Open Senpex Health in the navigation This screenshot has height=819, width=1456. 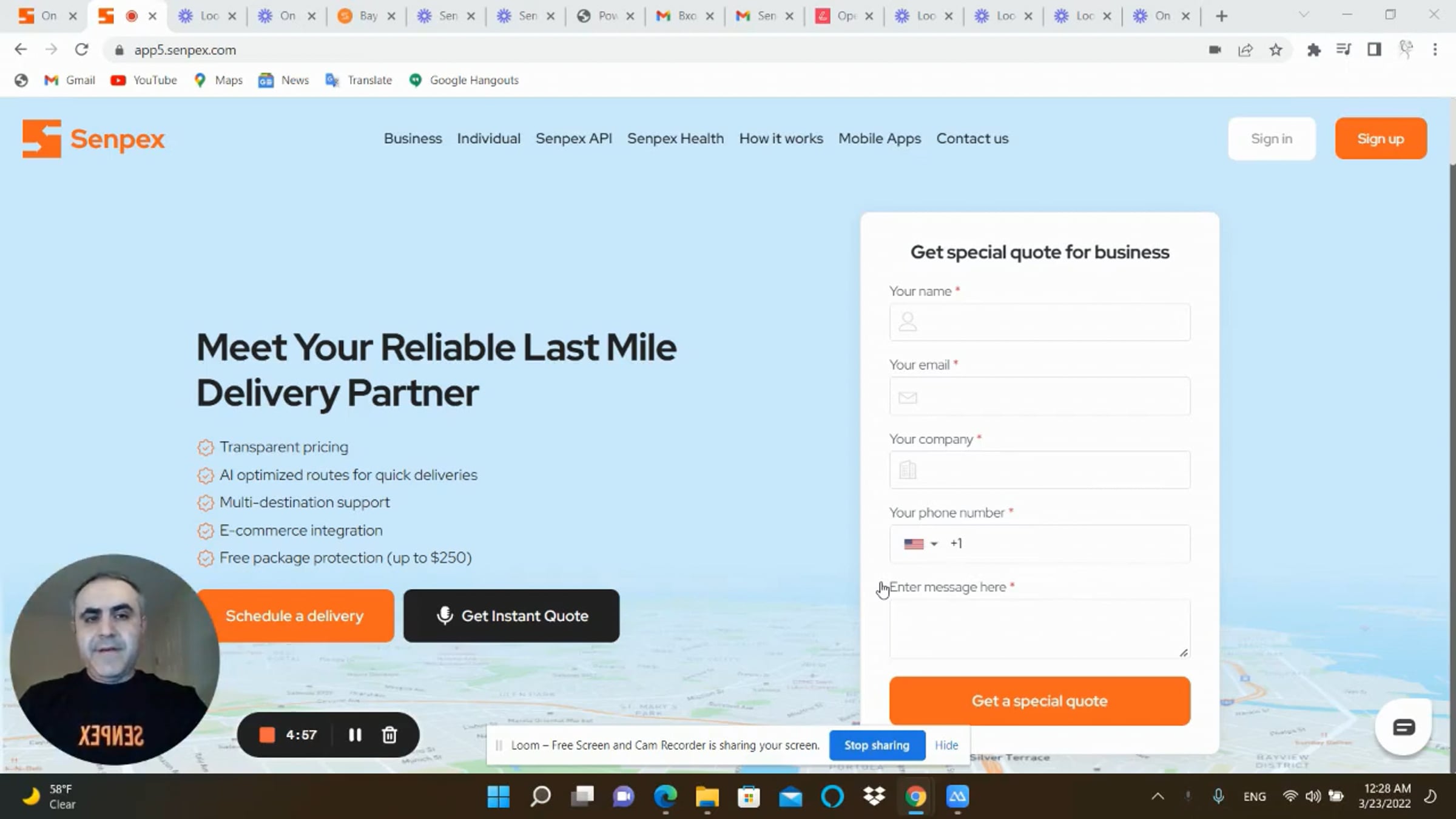(675, 138)
